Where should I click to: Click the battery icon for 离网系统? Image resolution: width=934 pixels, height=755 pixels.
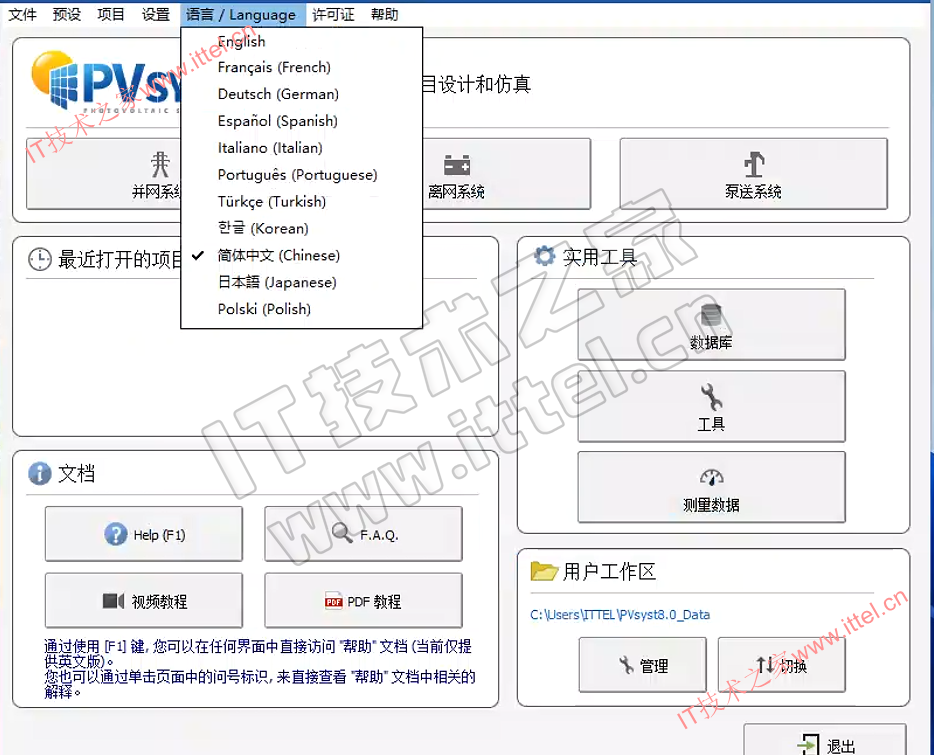click(457, 165)
